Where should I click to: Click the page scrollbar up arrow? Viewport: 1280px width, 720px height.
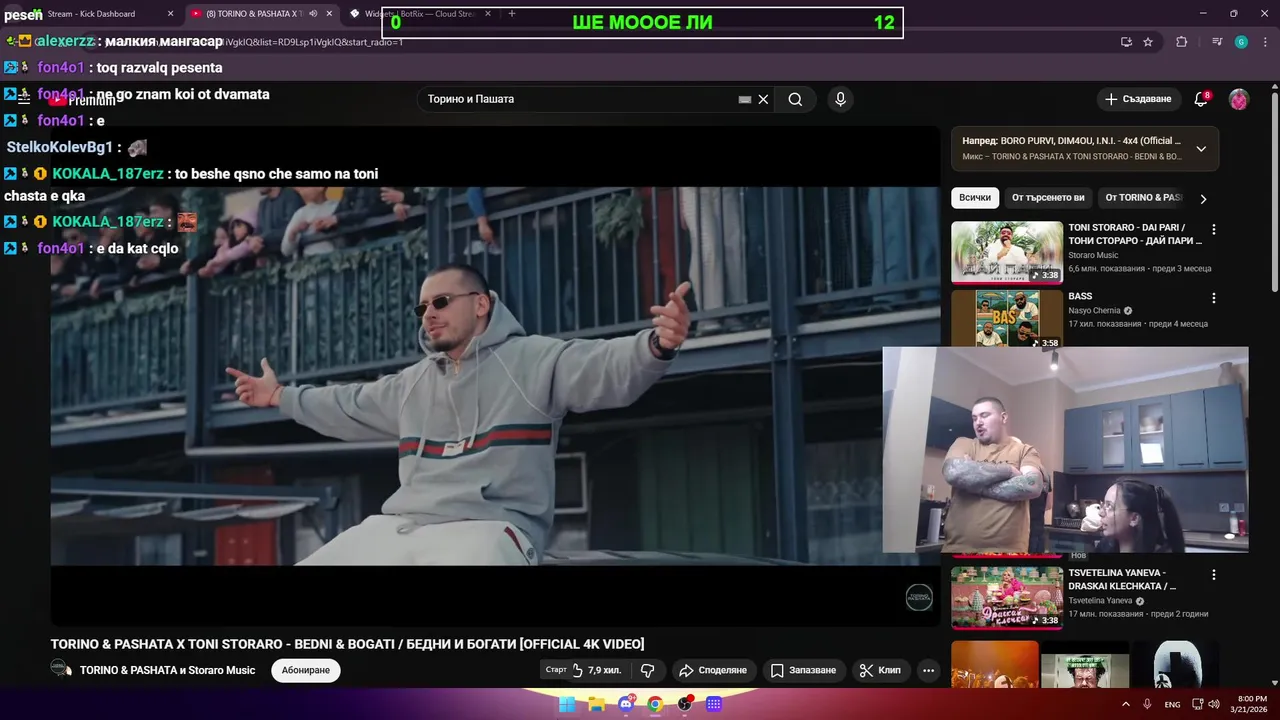pyautogui.click(x=1274, y=86)
